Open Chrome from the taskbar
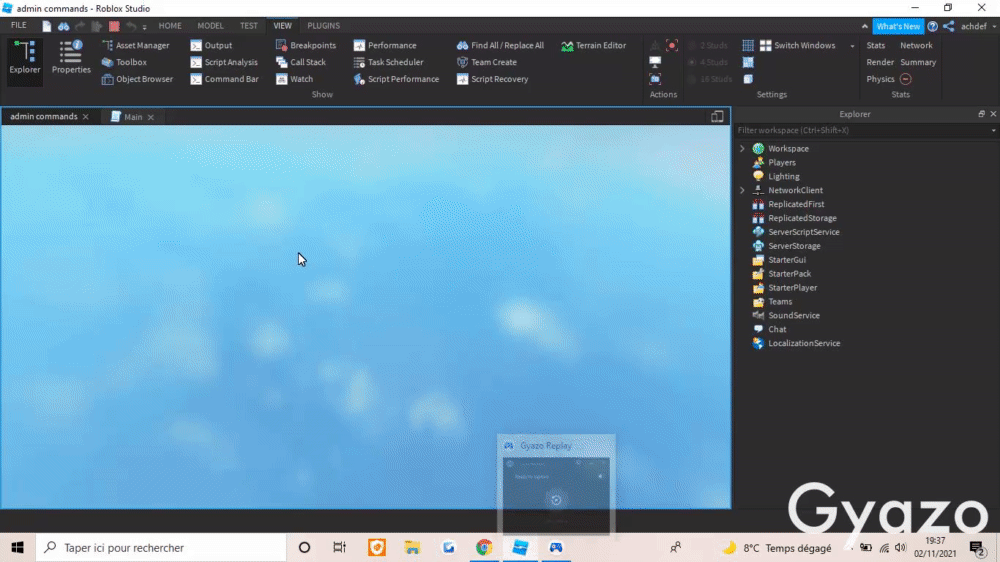This screenshot has width=1000, height=562. pos(484,547)
